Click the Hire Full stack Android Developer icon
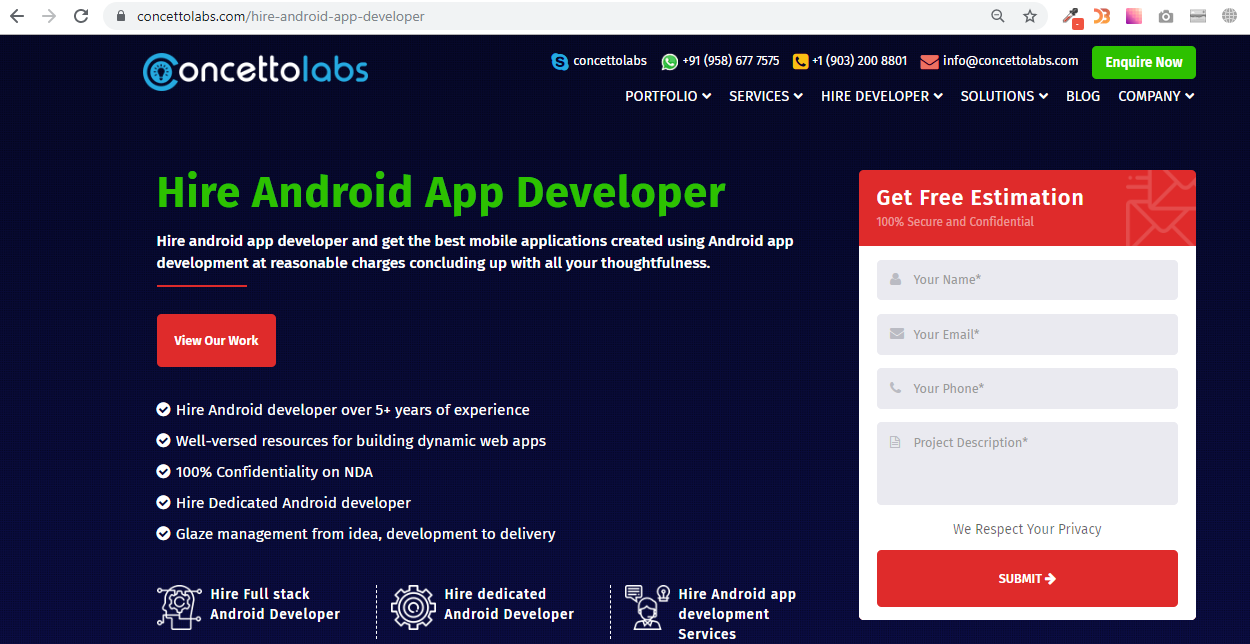 179,606
